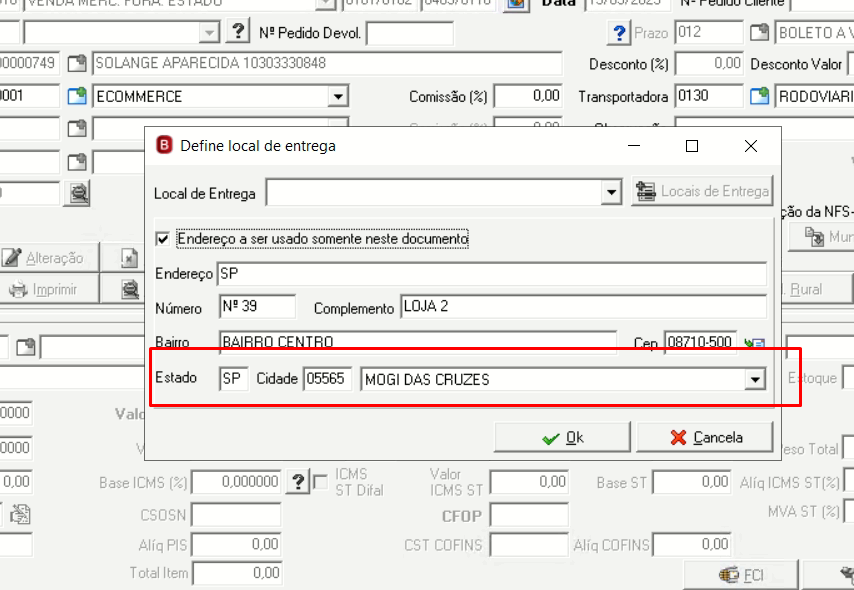Click the Complemento field containing LOJA 2

(583, 307)
